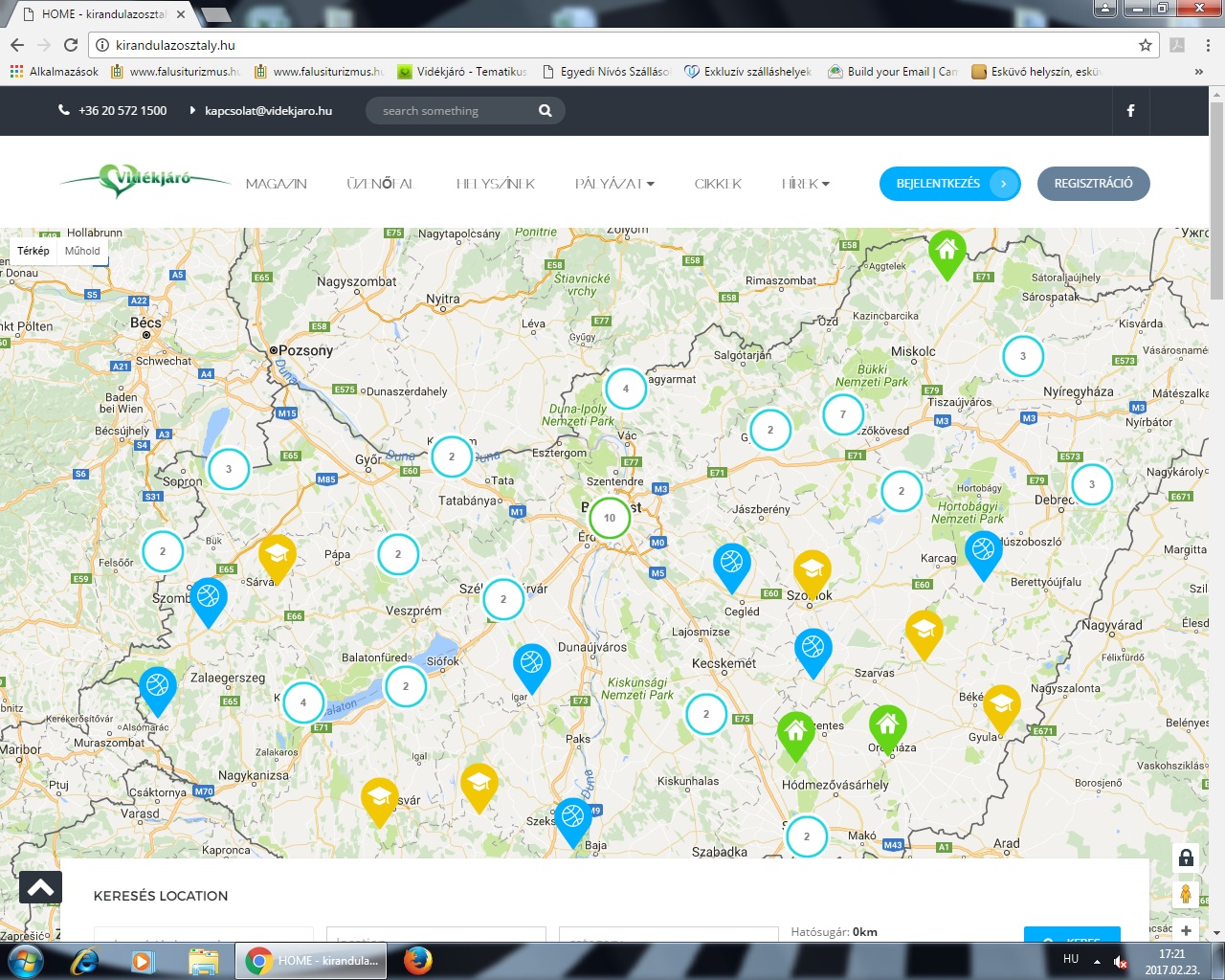Click the REGISZTRÁCIÓ button

pyautogui.click(x=1093, y=184)
